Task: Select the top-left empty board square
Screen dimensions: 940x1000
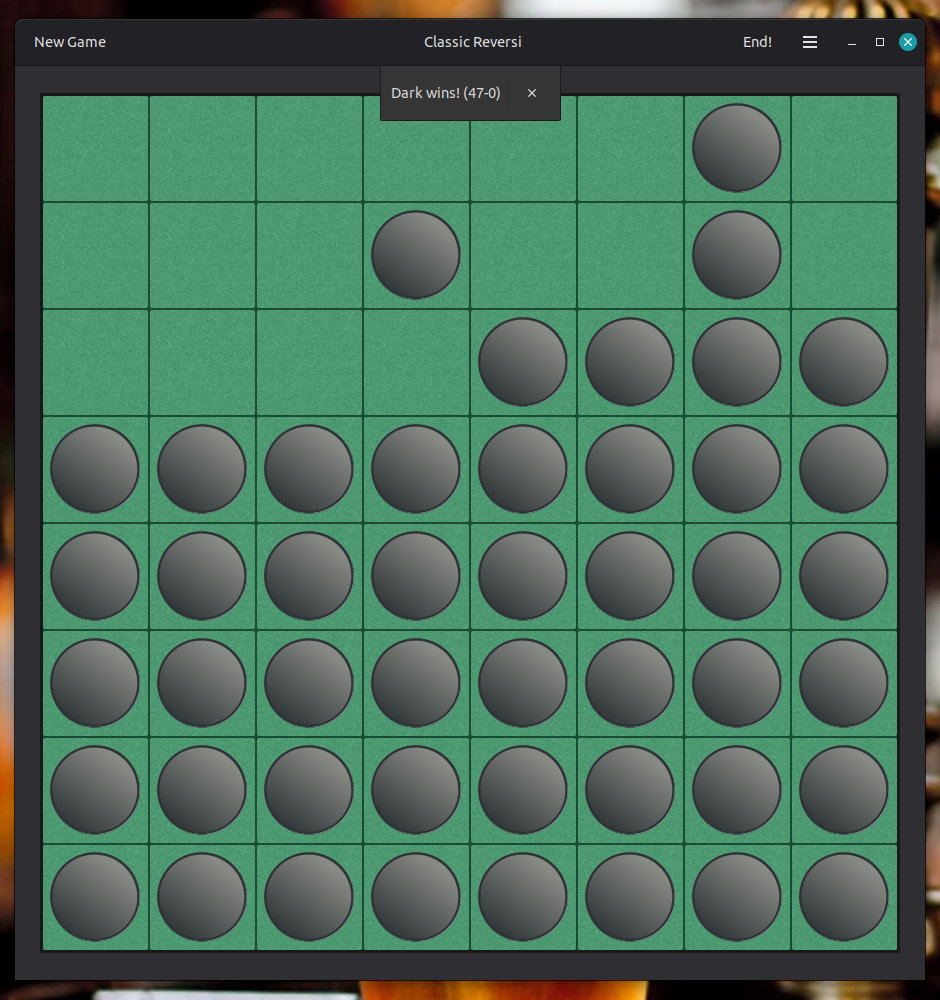Action: point(95,148)
